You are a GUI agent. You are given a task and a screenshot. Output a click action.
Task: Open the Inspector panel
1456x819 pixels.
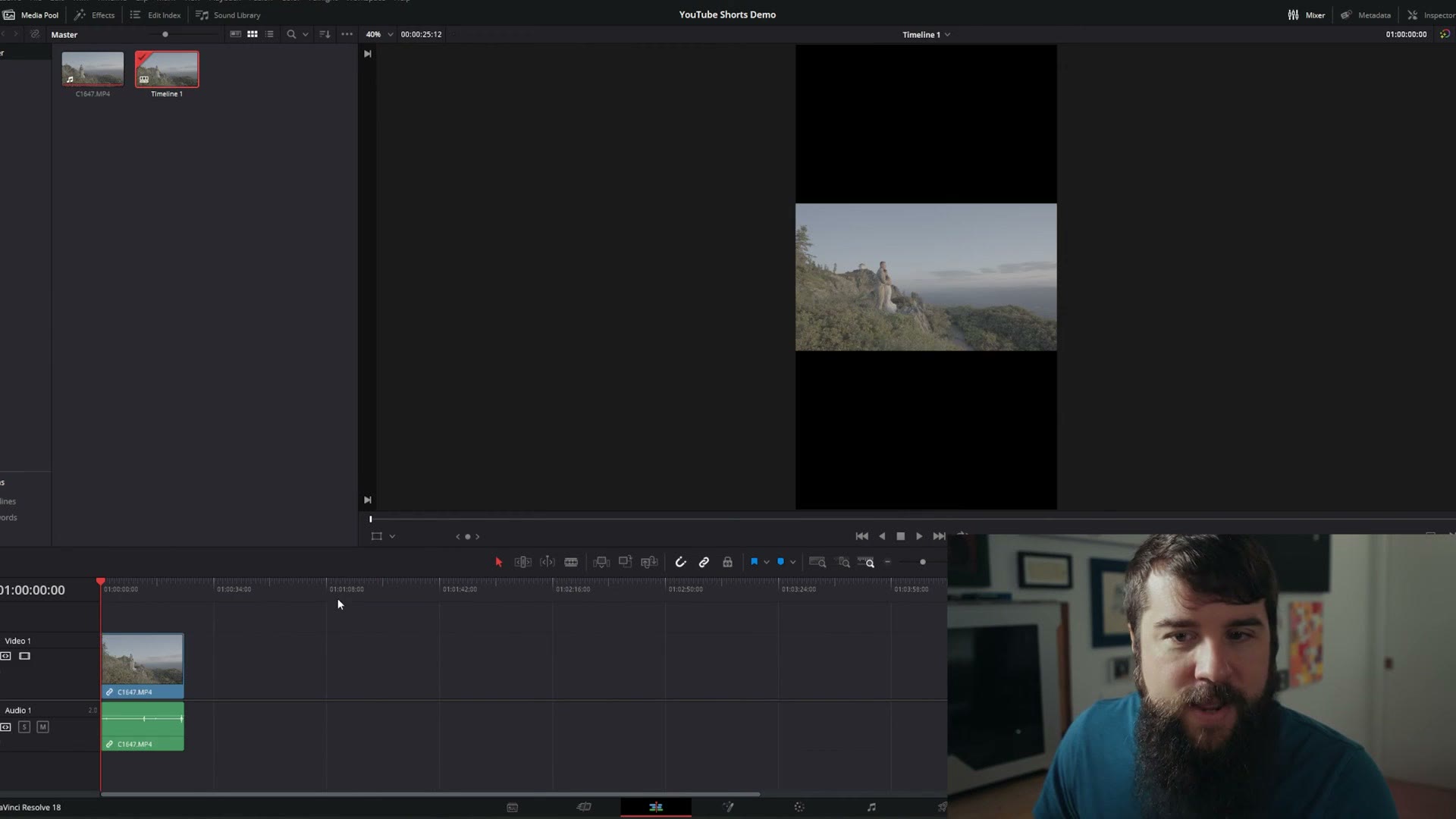1432,15
